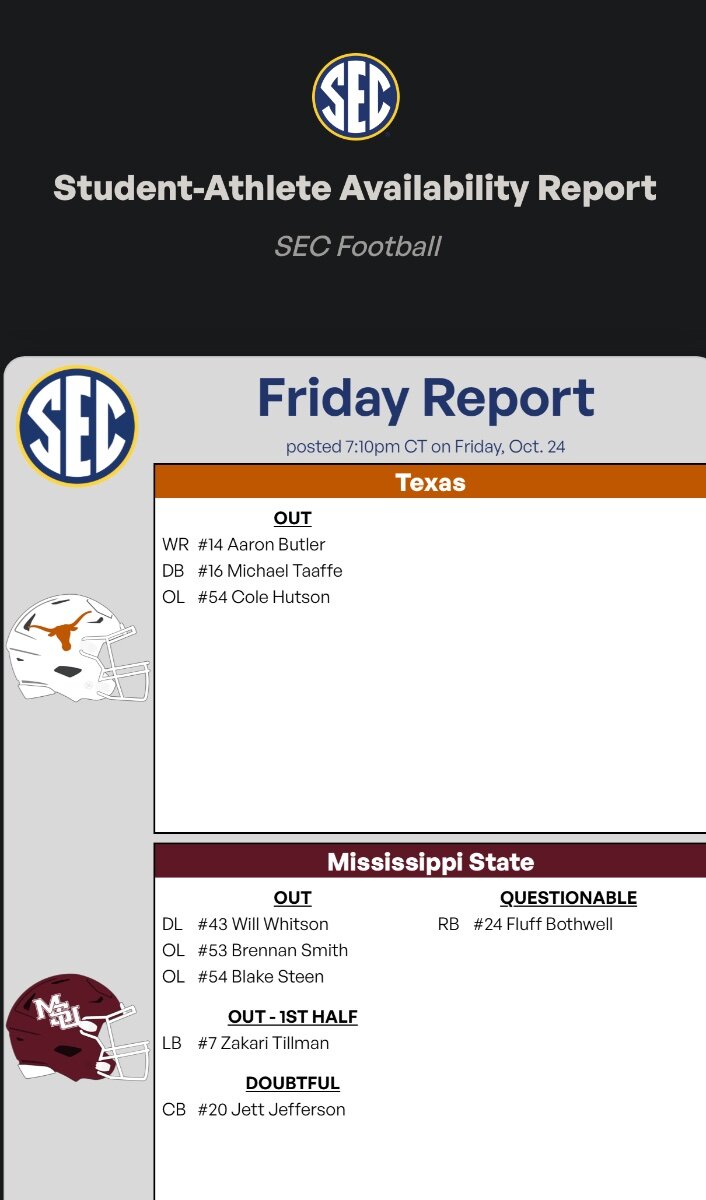This screenshot has height=1200, width=706.
Task: Click the large SEC logo beside Friday Report
Action: coord(77,426)
